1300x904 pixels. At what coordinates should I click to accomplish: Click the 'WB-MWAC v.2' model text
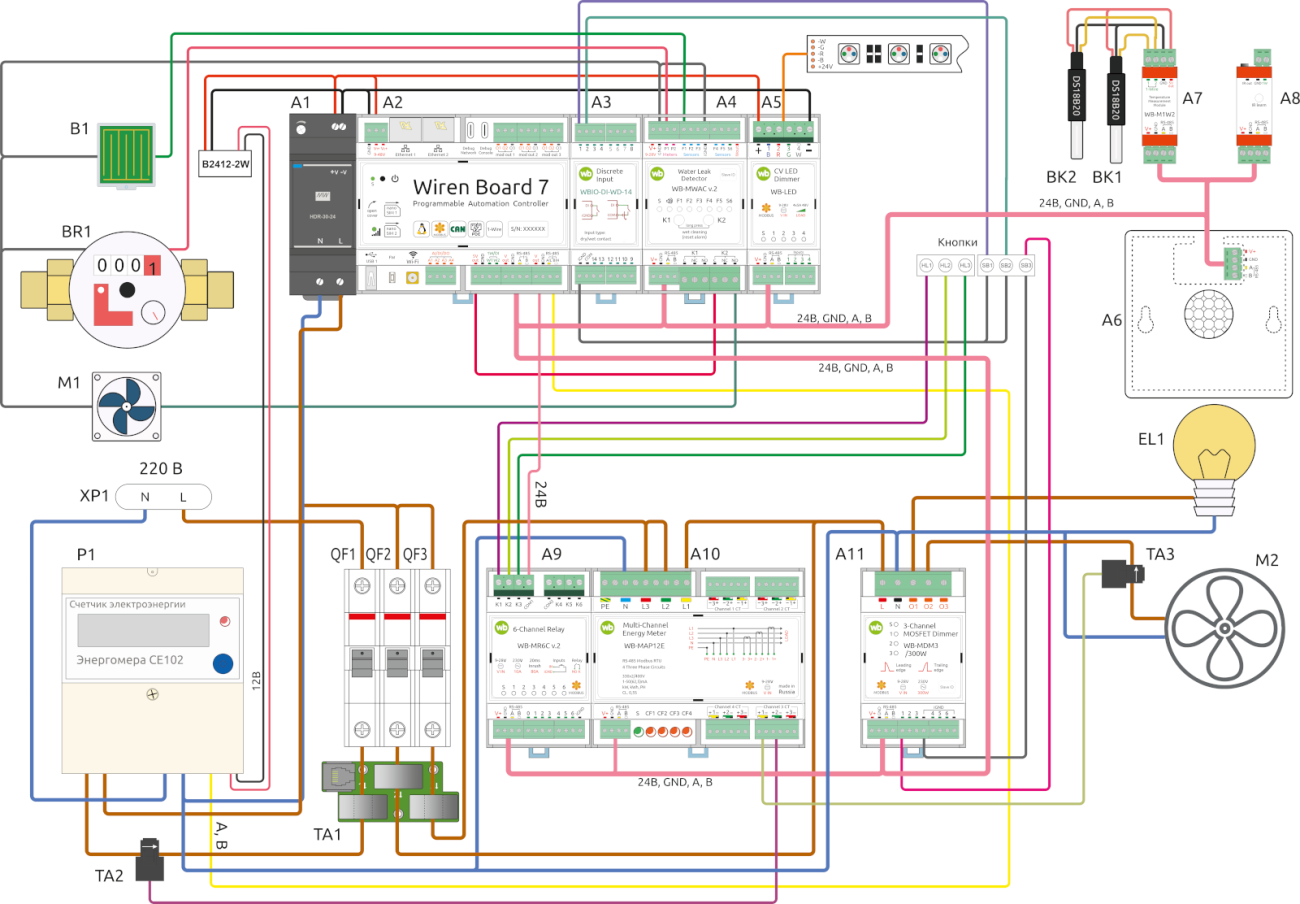coord(694,189)
